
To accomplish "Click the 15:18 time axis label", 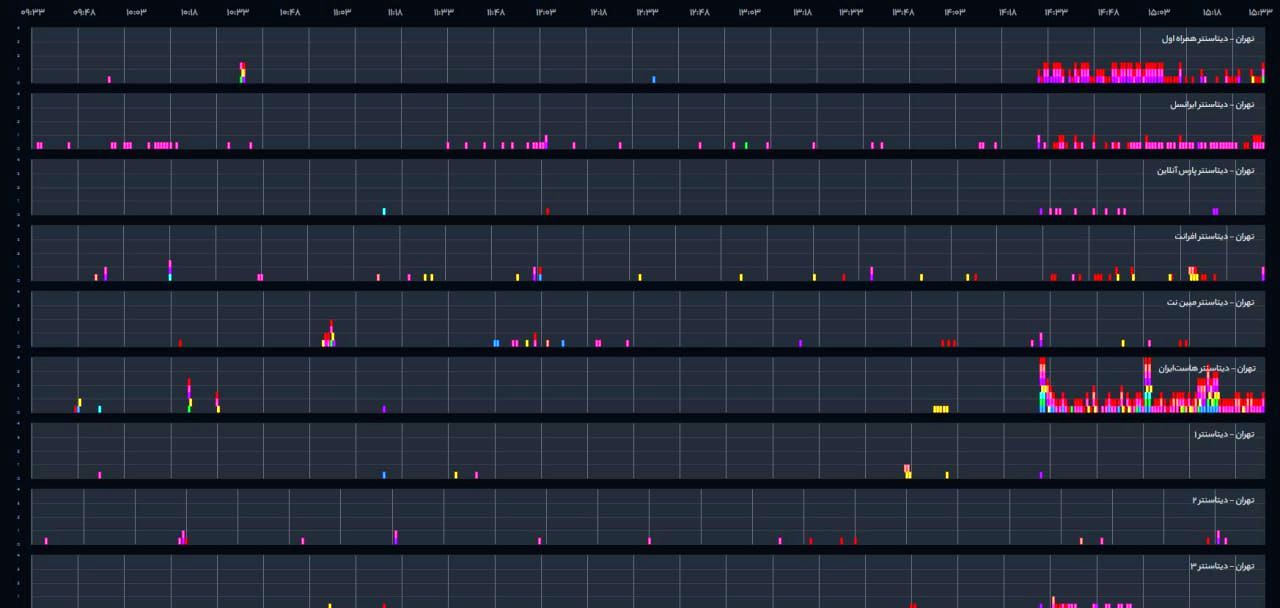I will (x=1210, y=12).
